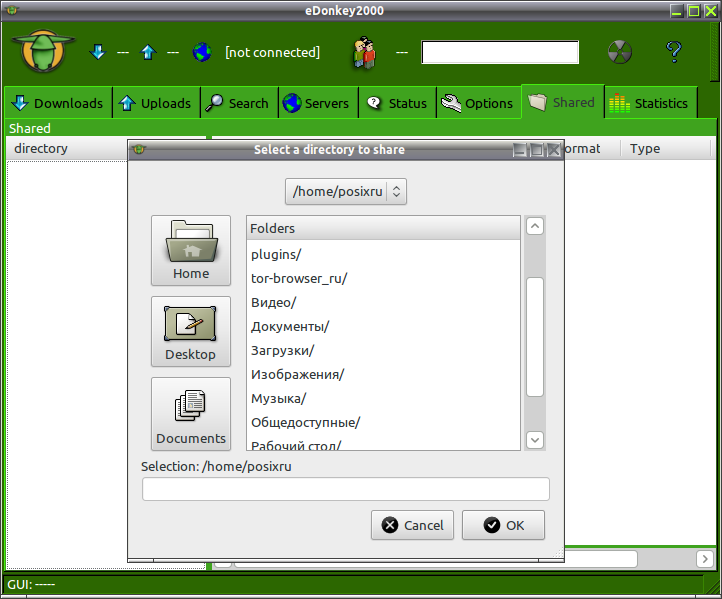Select the Общедоступные/ folder
Image resolution: width=722 pixels, height=599 pixels.
tap(383, 422)
